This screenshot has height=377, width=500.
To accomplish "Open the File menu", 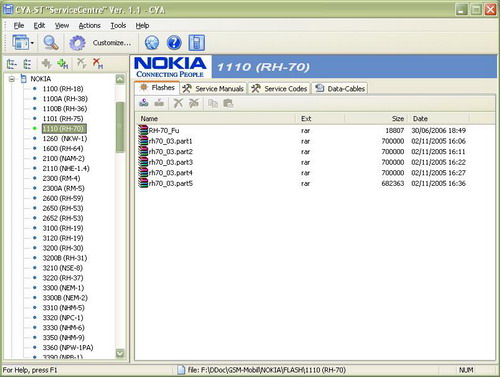I will click(x=19, y=26).
